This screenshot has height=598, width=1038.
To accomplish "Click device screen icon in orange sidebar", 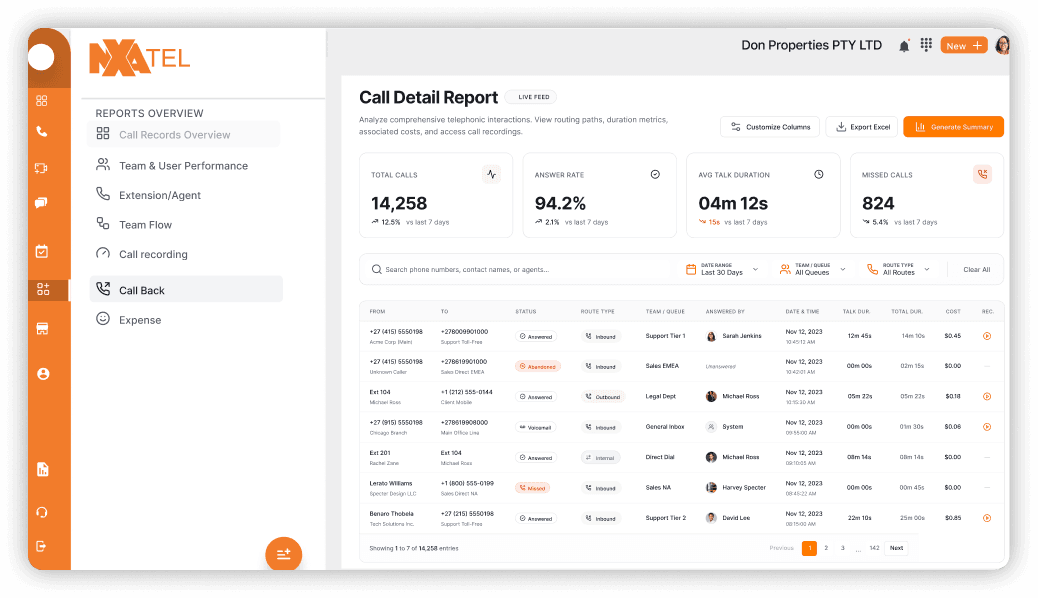I will [x=41, y=168].
